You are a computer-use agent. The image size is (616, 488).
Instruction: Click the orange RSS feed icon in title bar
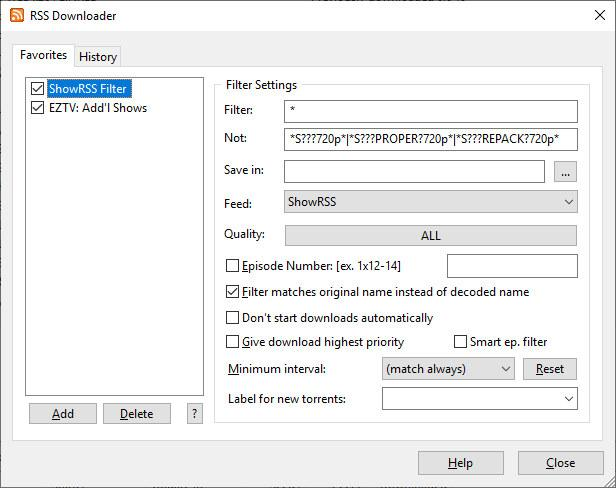coord(17,15)
